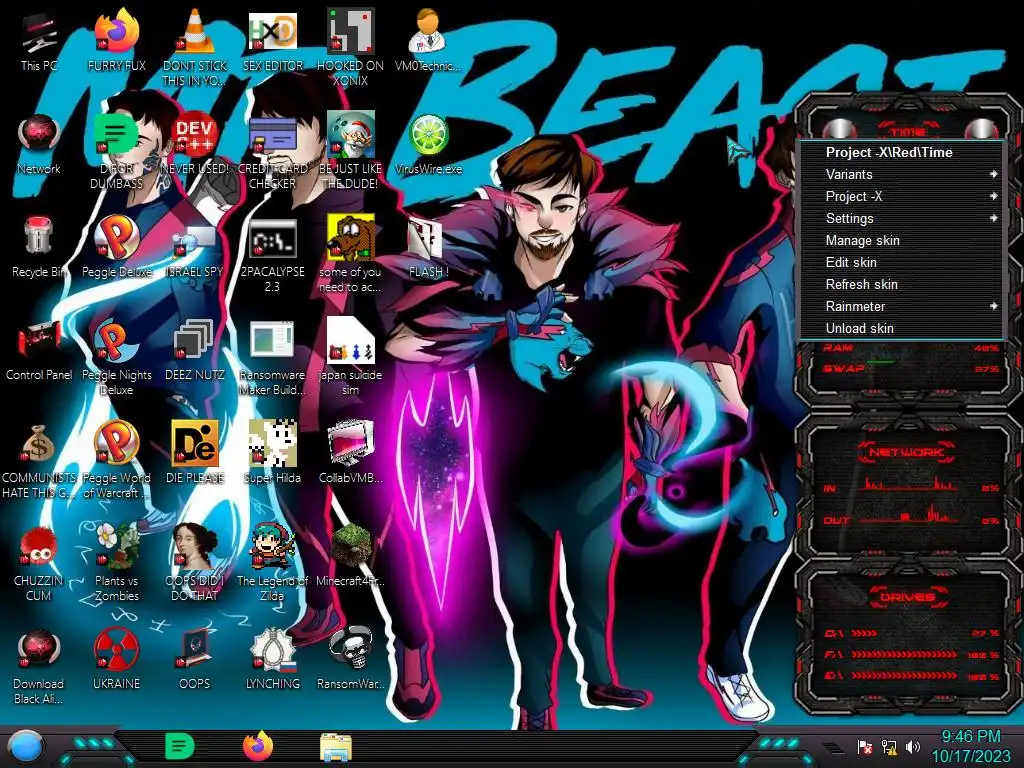Screen dimensions: 1024x768
Task: Open the UKRAINE radiation symbol icon
Action: (116, 650)
